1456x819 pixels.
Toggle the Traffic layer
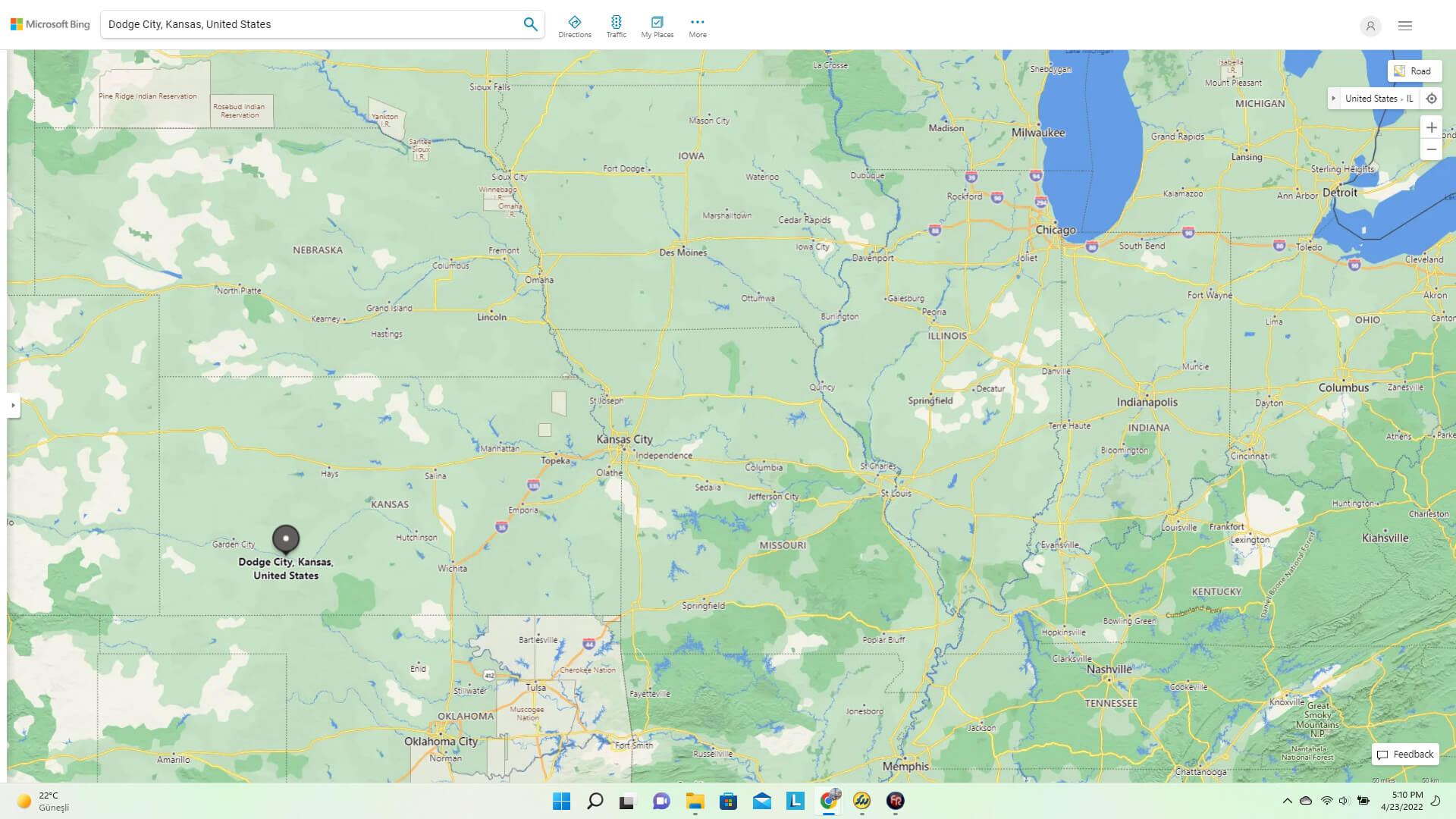click(616, 27)
